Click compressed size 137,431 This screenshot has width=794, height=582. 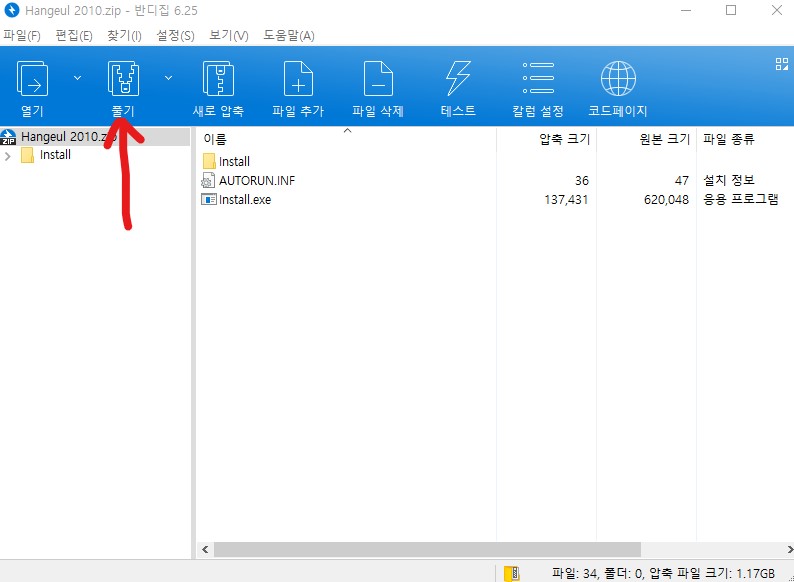[566, 200]
